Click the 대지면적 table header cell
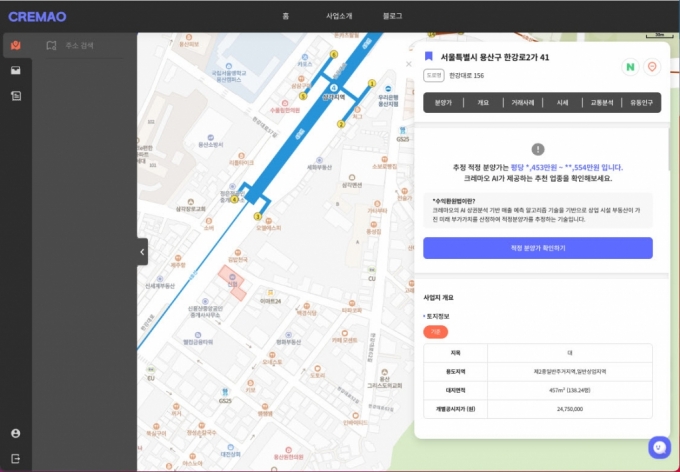This screenshot has height=472, width=680. point(455,390)
